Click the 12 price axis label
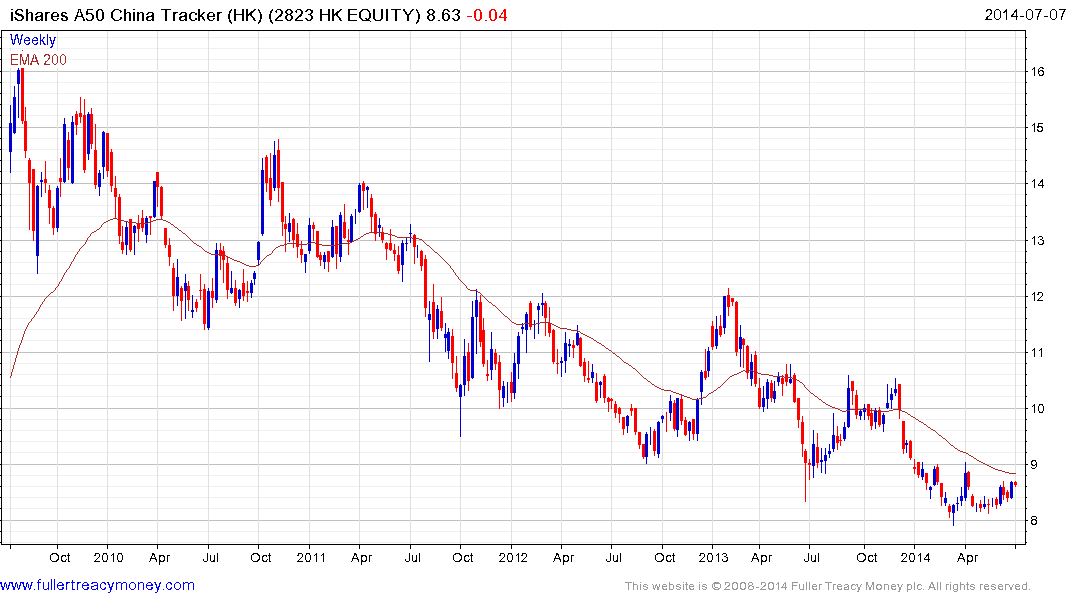 1037,297
